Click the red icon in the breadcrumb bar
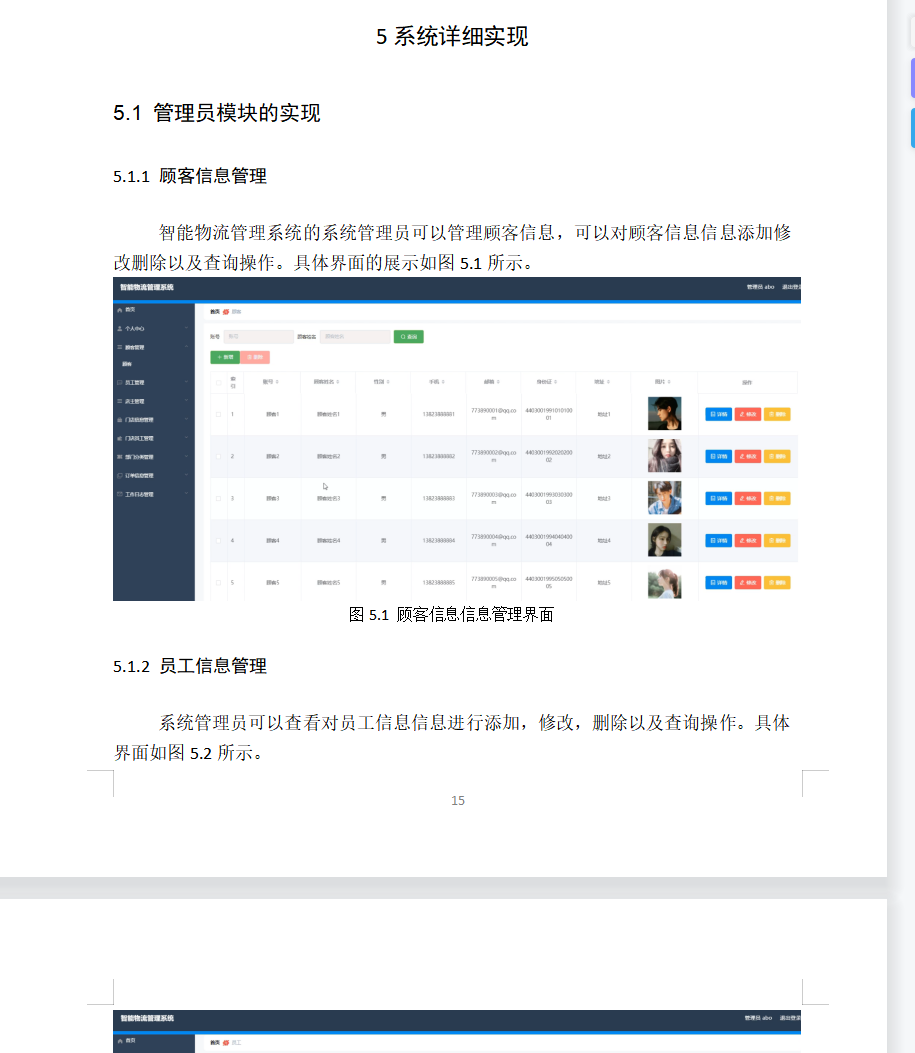The height and width of the screenshot is (1053, 915). (x=225, y=312)
